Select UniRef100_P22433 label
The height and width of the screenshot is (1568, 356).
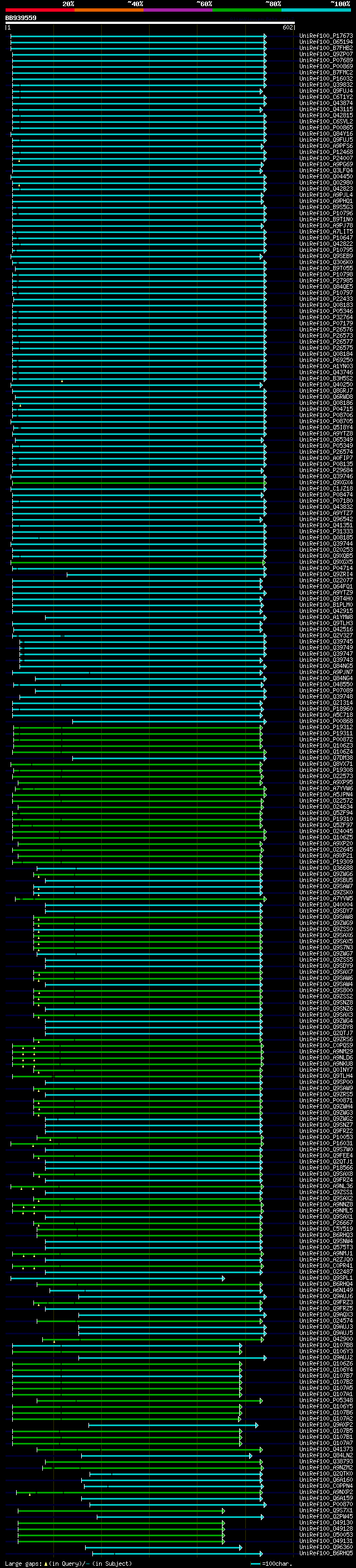326,299
